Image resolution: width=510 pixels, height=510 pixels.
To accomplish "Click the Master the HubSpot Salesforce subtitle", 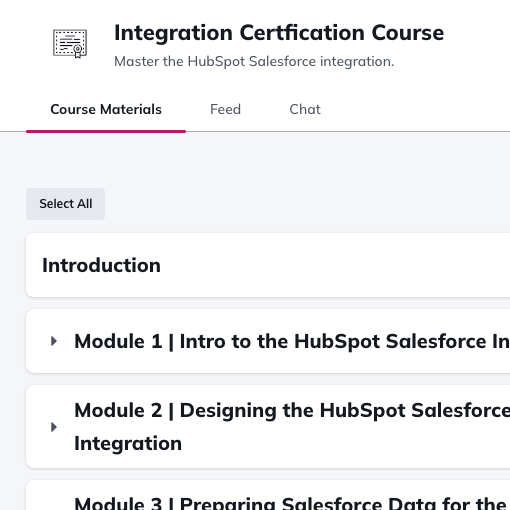I will 254,61.
